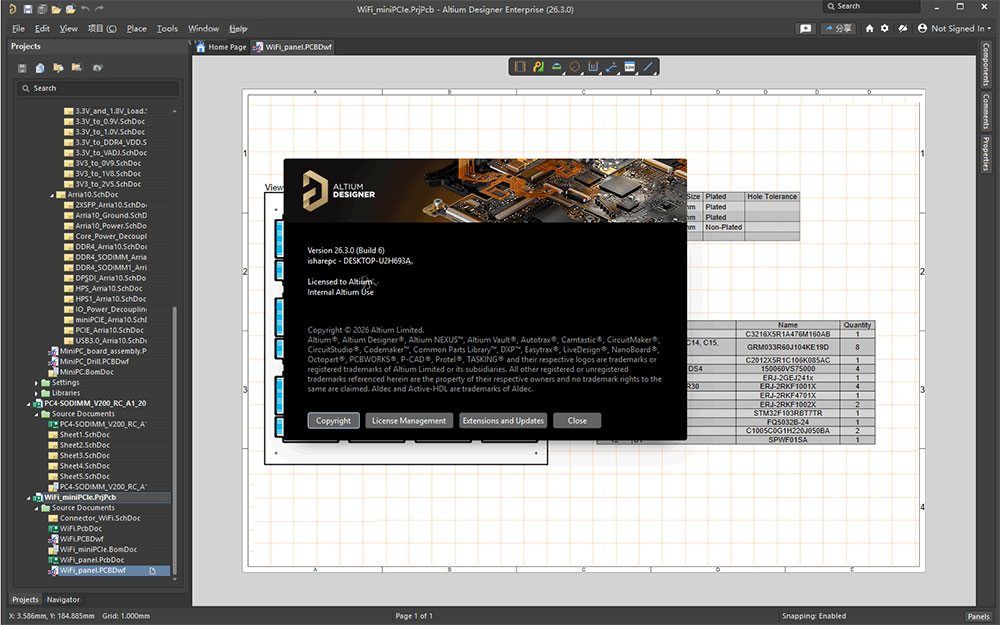This screenshot has height=625, width=1000.
Task: Place a Detail View using the circle icon
Action: 575,66
